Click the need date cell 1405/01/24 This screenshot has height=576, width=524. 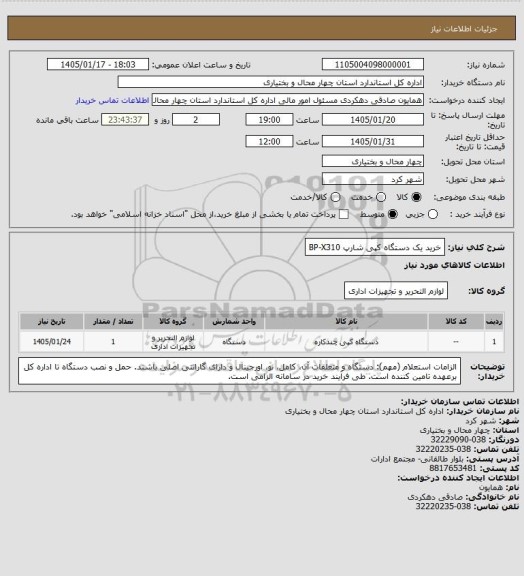[x=52, y=342]
